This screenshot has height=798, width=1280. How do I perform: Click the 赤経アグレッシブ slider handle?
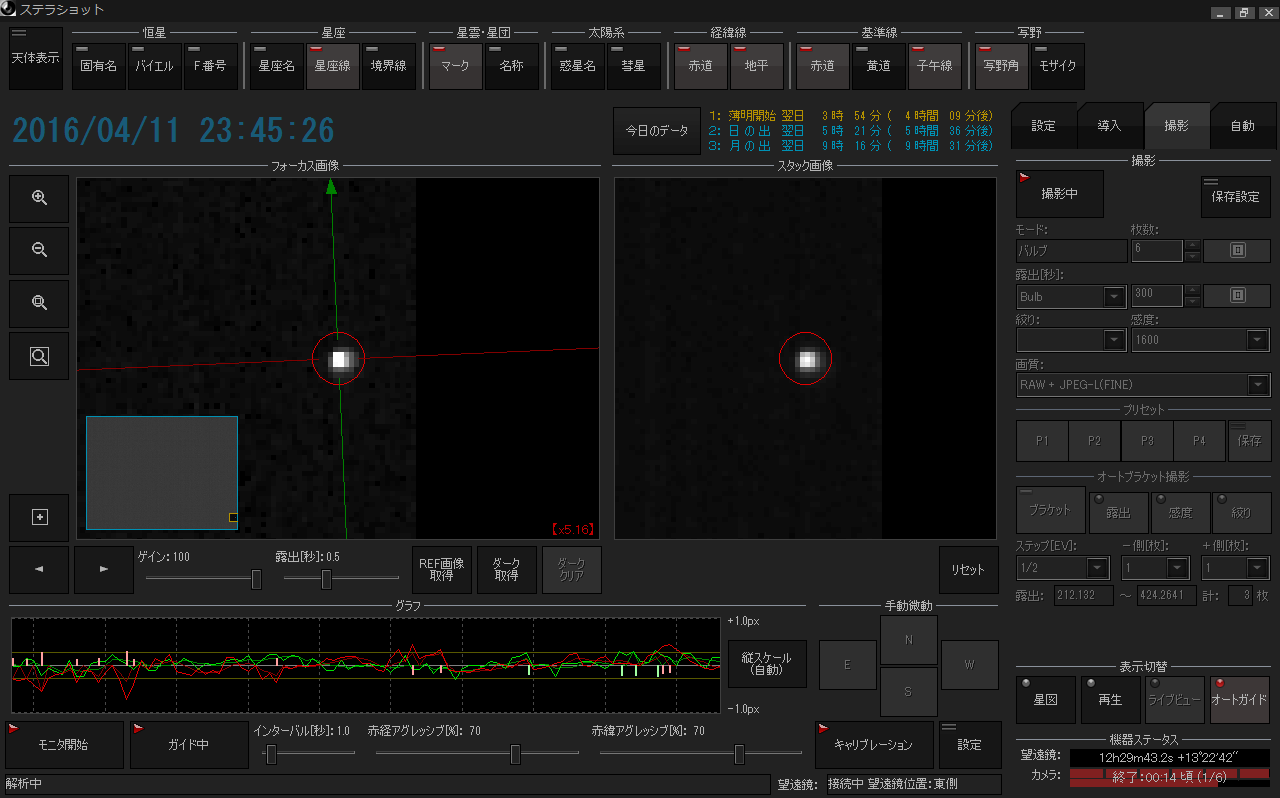tap(515, 754)
